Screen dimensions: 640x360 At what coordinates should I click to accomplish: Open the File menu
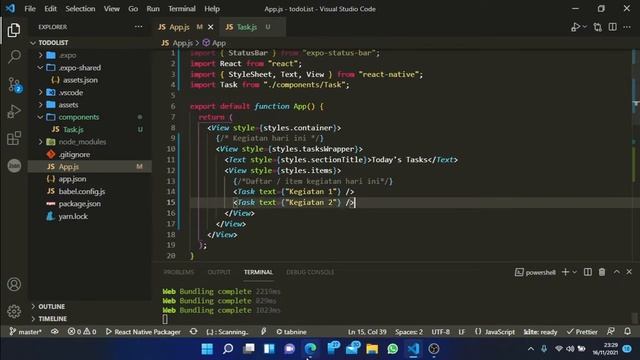pyautogui.click(x=30, y=9)
